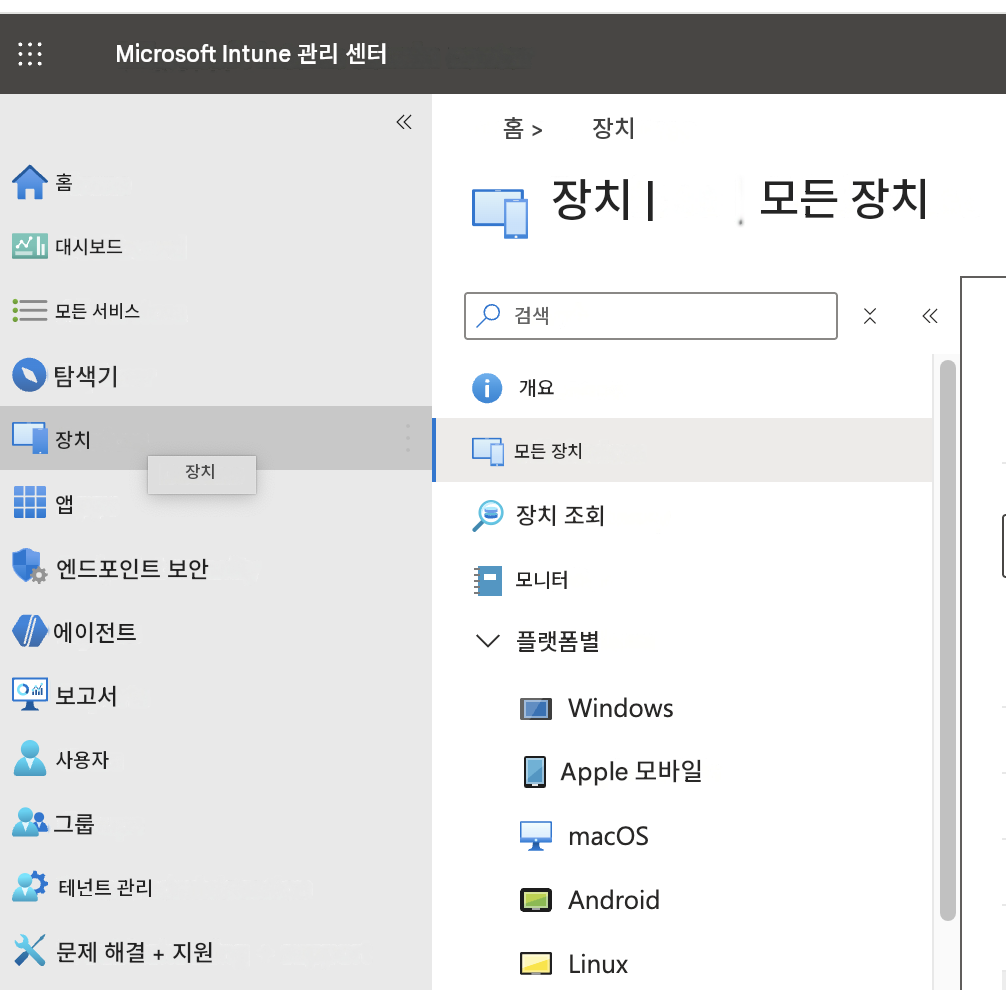Open 보고서 monitor icon

[30, 694]
